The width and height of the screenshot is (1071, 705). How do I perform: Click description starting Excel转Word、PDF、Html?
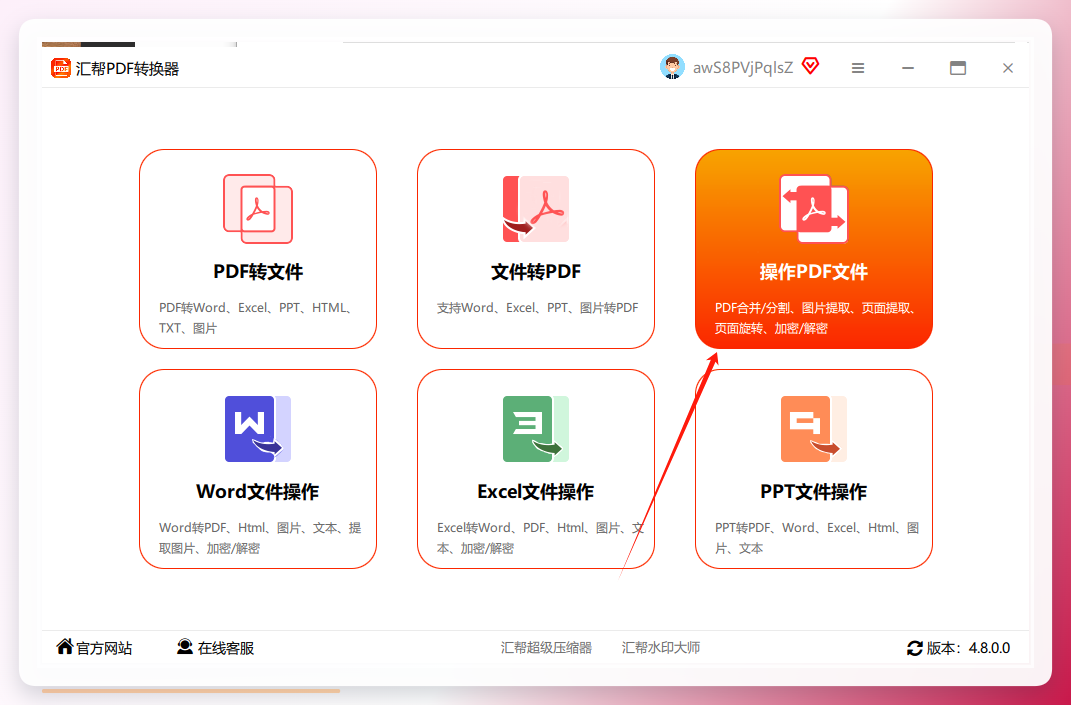(x=540, y=538)
